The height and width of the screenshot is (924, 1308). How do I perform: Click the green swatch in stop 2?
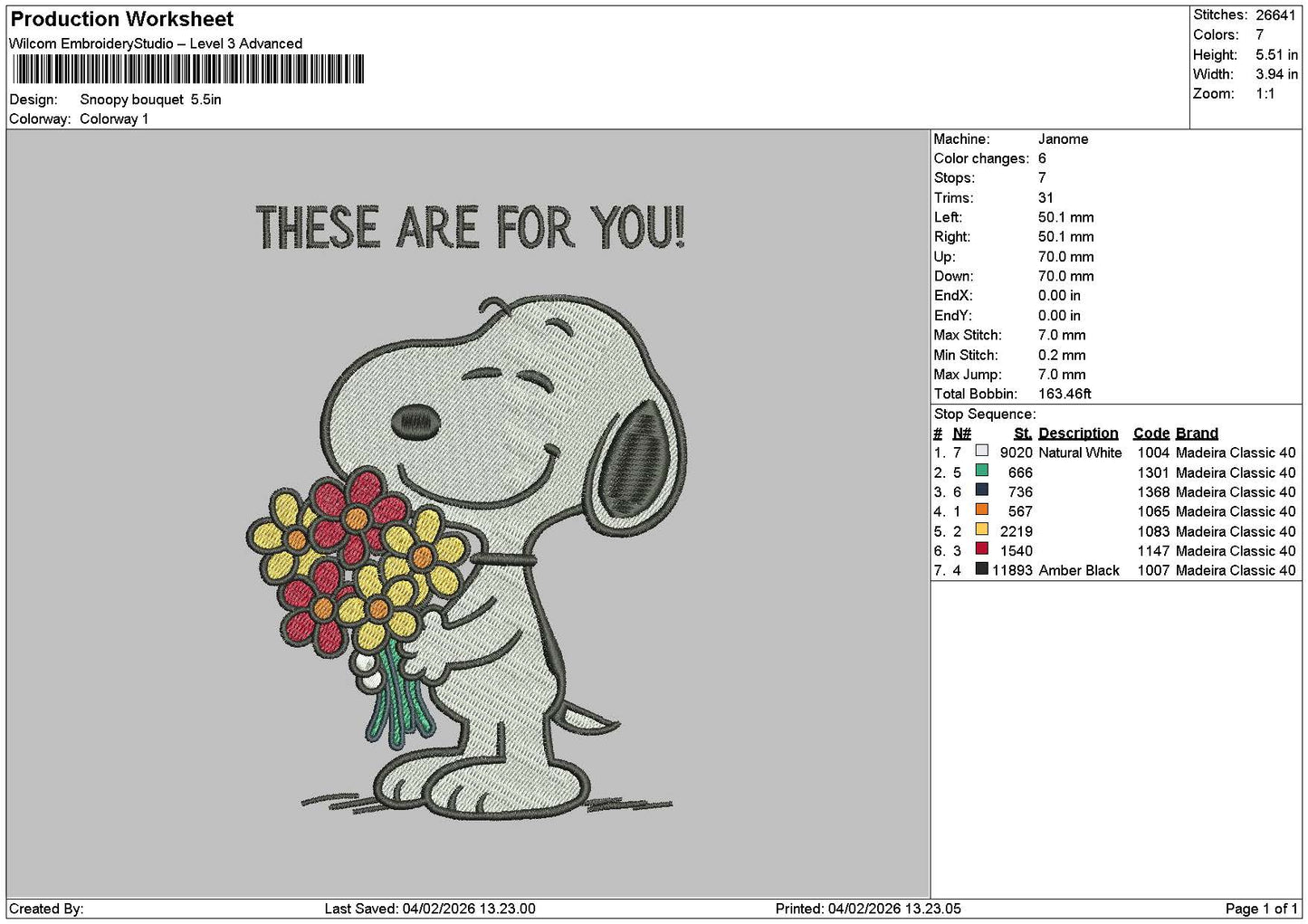coord(981,471)
